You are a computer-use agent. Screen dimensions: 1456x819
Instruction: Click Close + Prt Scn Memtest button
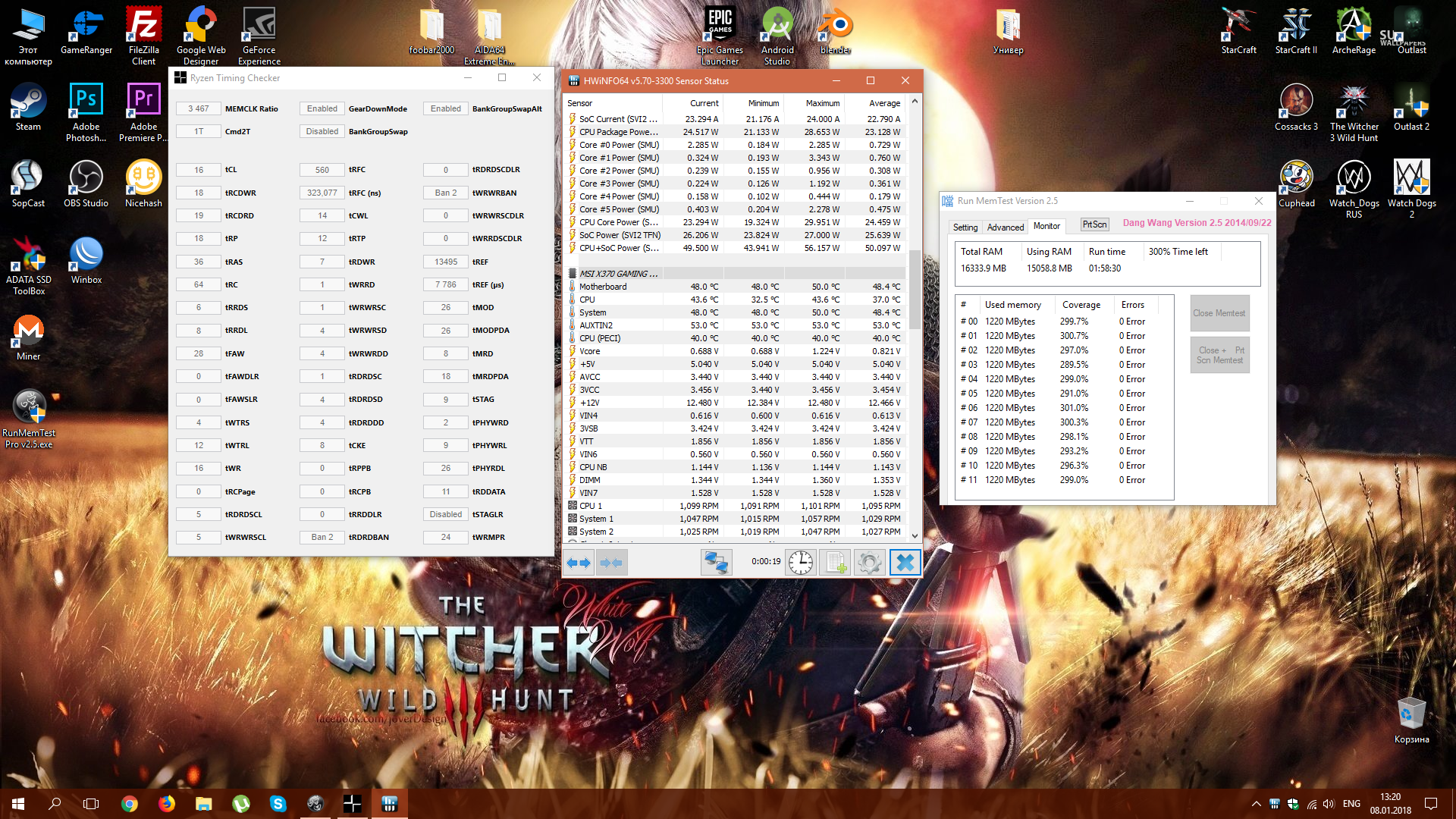[1219, 355]
